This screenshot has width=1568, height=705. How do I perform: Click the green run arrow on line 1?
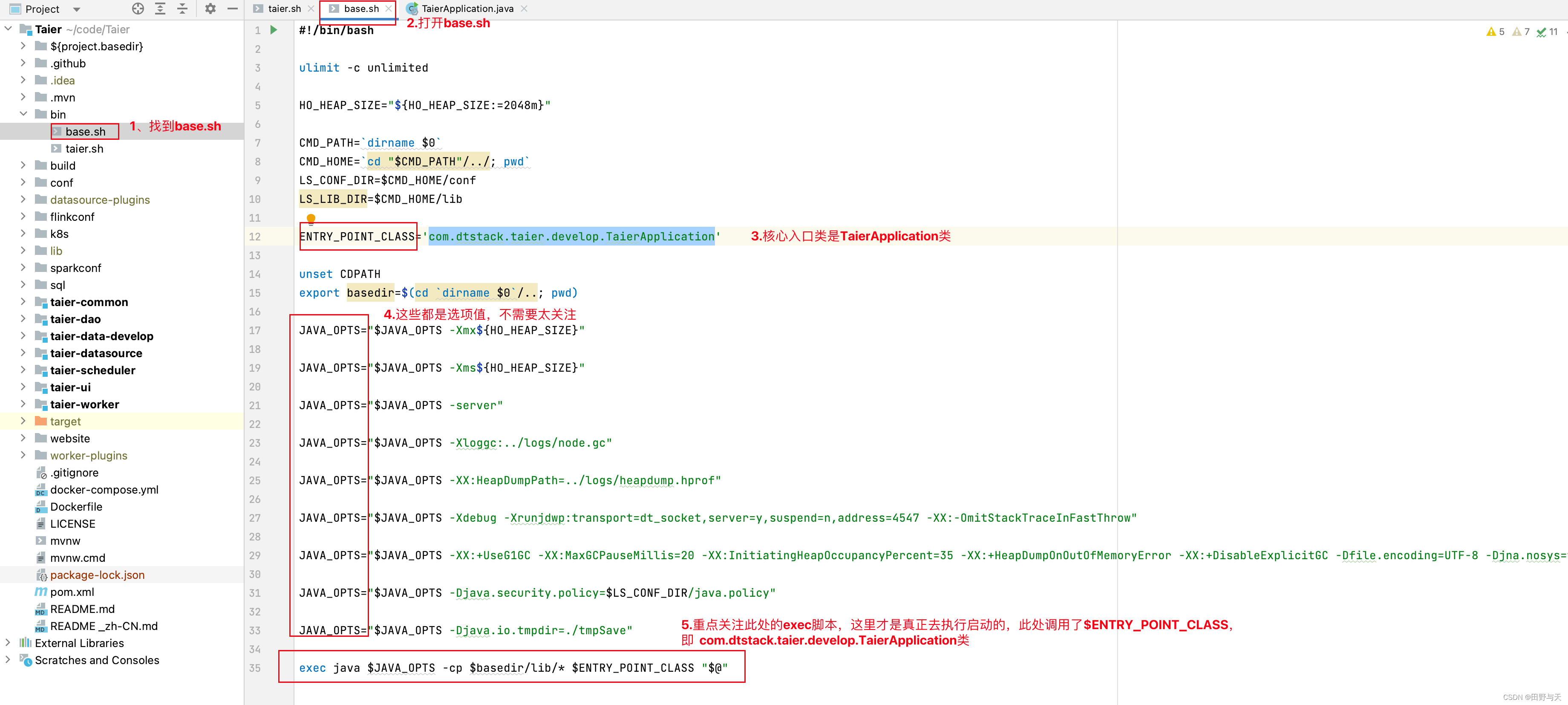pyautogui.click(x=274, y=30)
